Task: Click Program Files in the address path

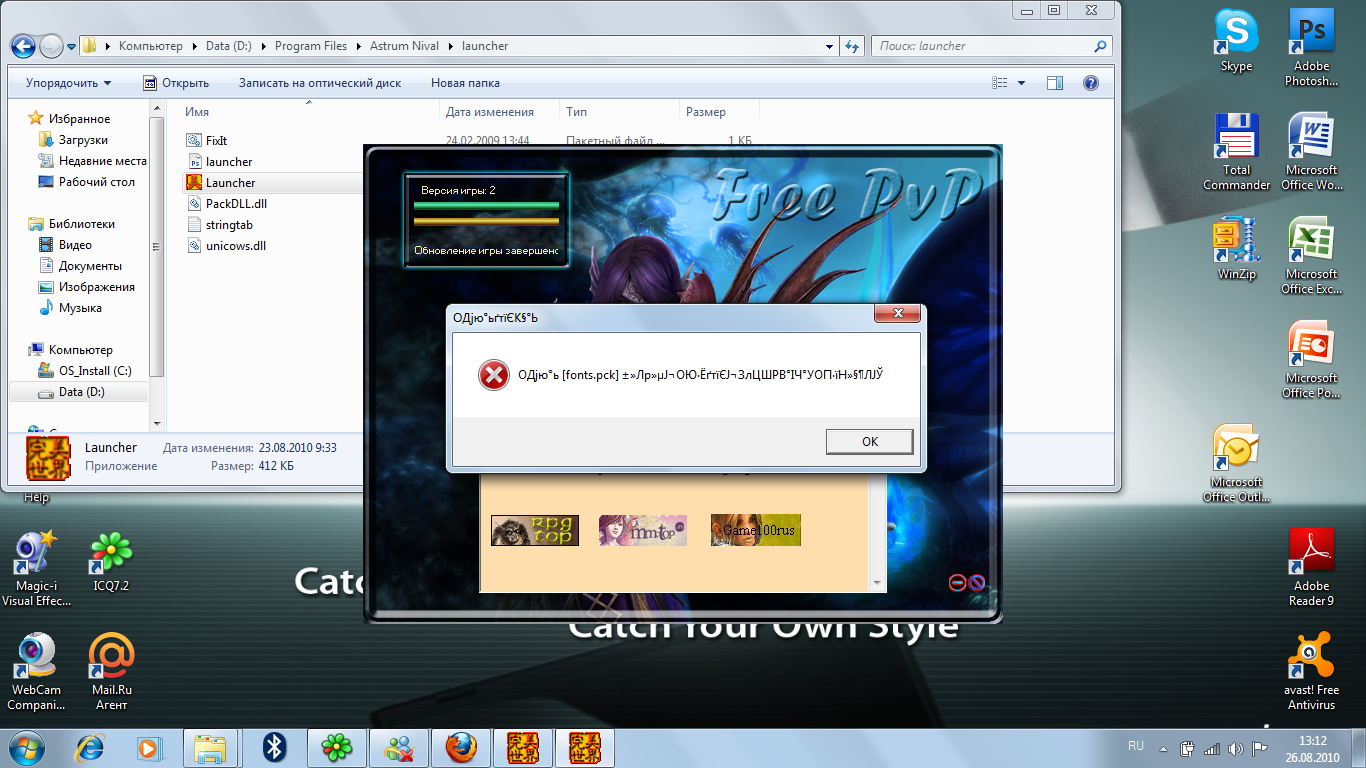Action: click(x=311, y=46)
